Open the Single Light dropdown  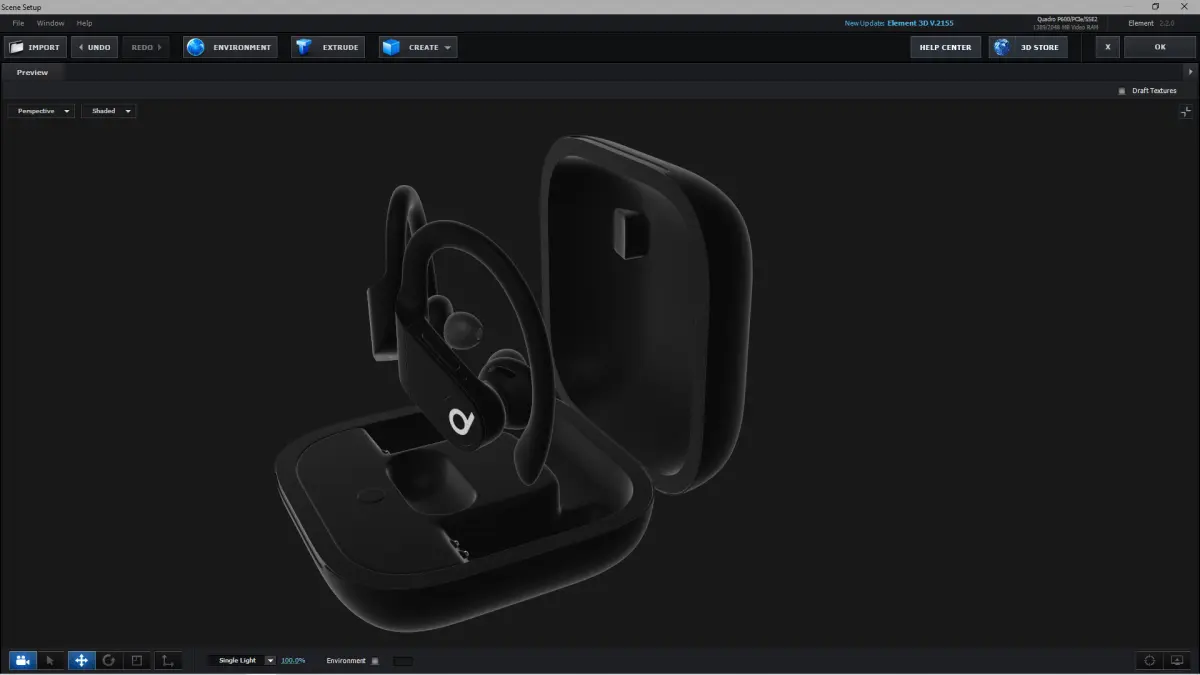[x=242, y=661]
